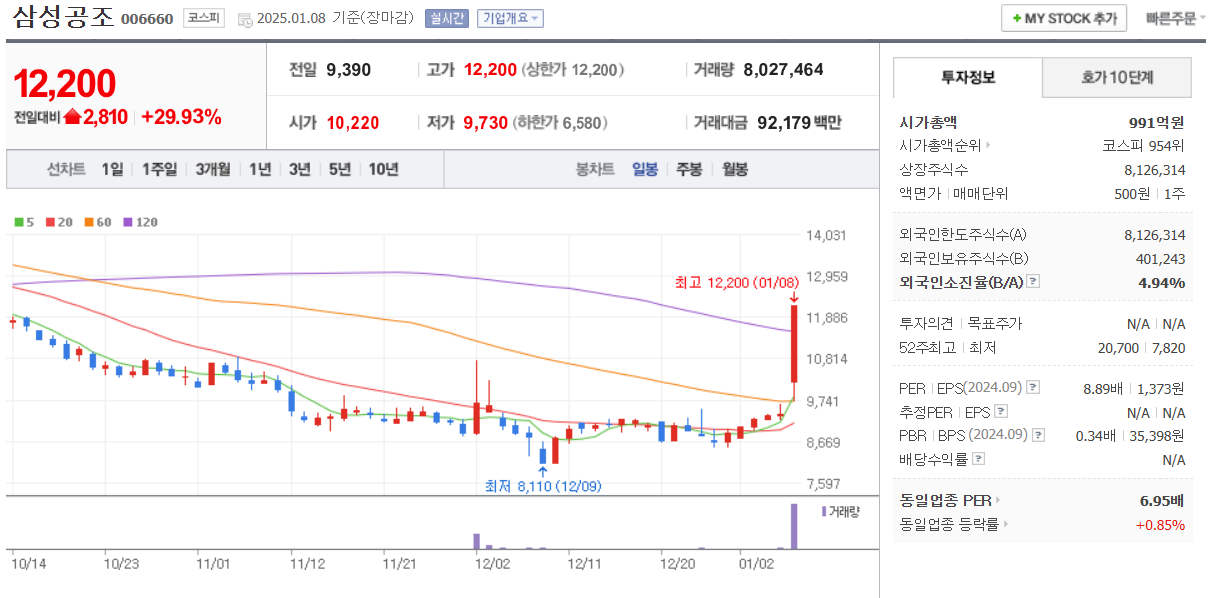Select the 주봉 weekly candle chart
Viewport: 1212px width, 598px height.
[x=689, y=169]
